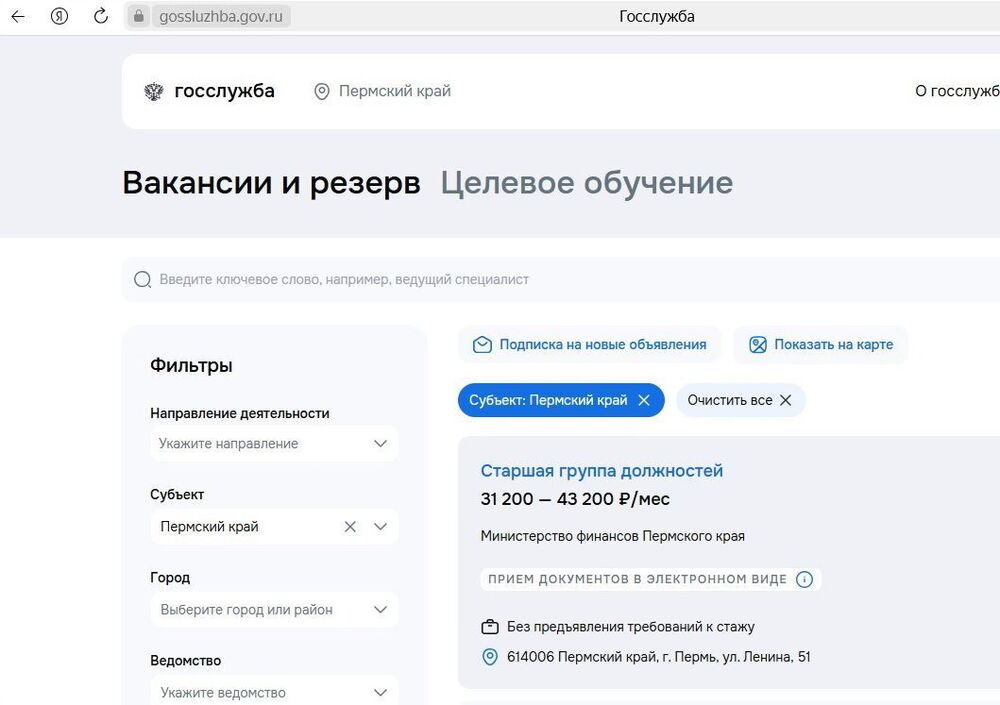Open Показать на карте view
1000x705 pixels.
pyautogui.click(x=820, y=345)
